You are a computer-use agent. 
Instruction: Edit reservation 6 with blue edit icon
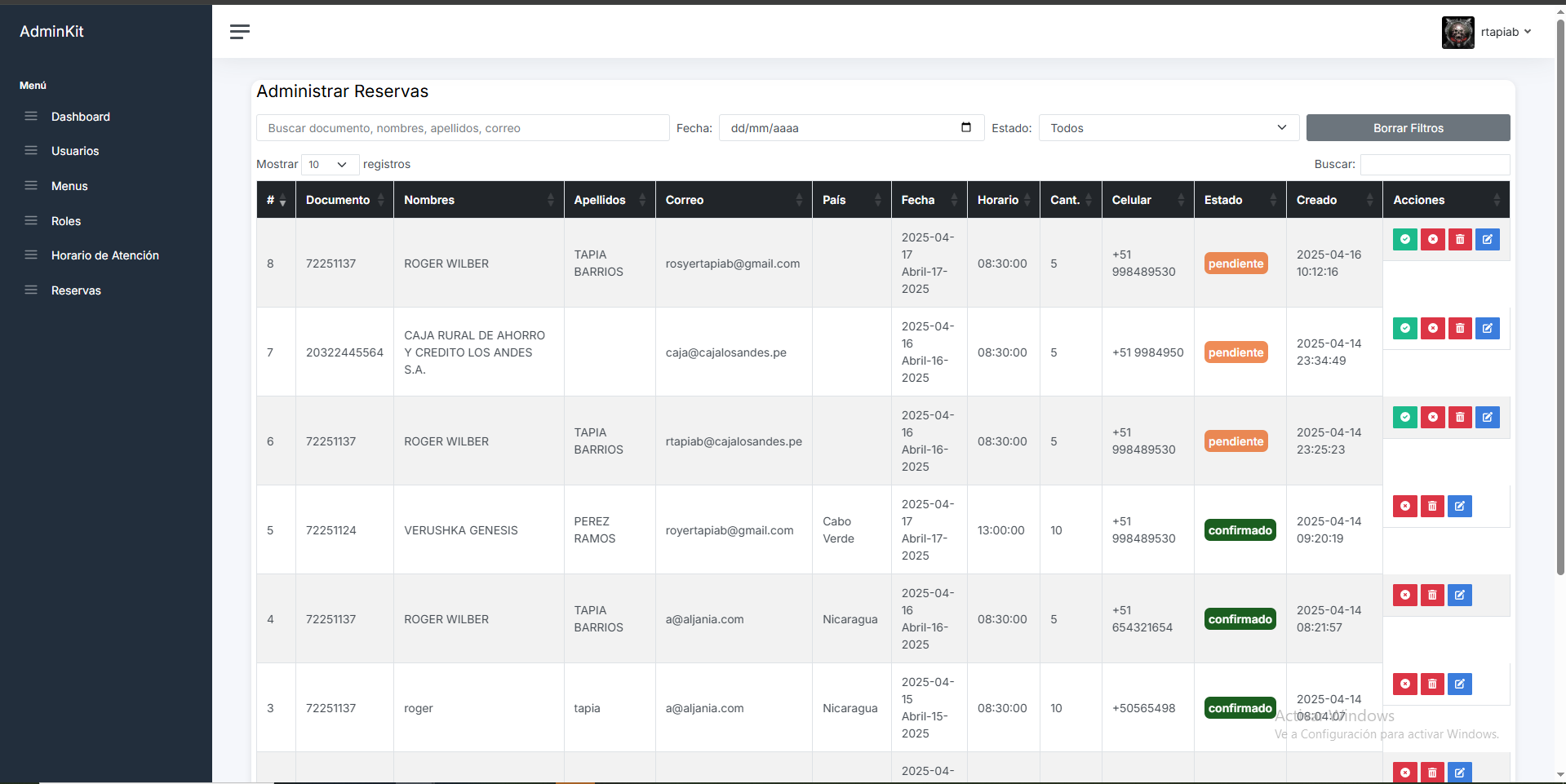[x=1487, y=417]
